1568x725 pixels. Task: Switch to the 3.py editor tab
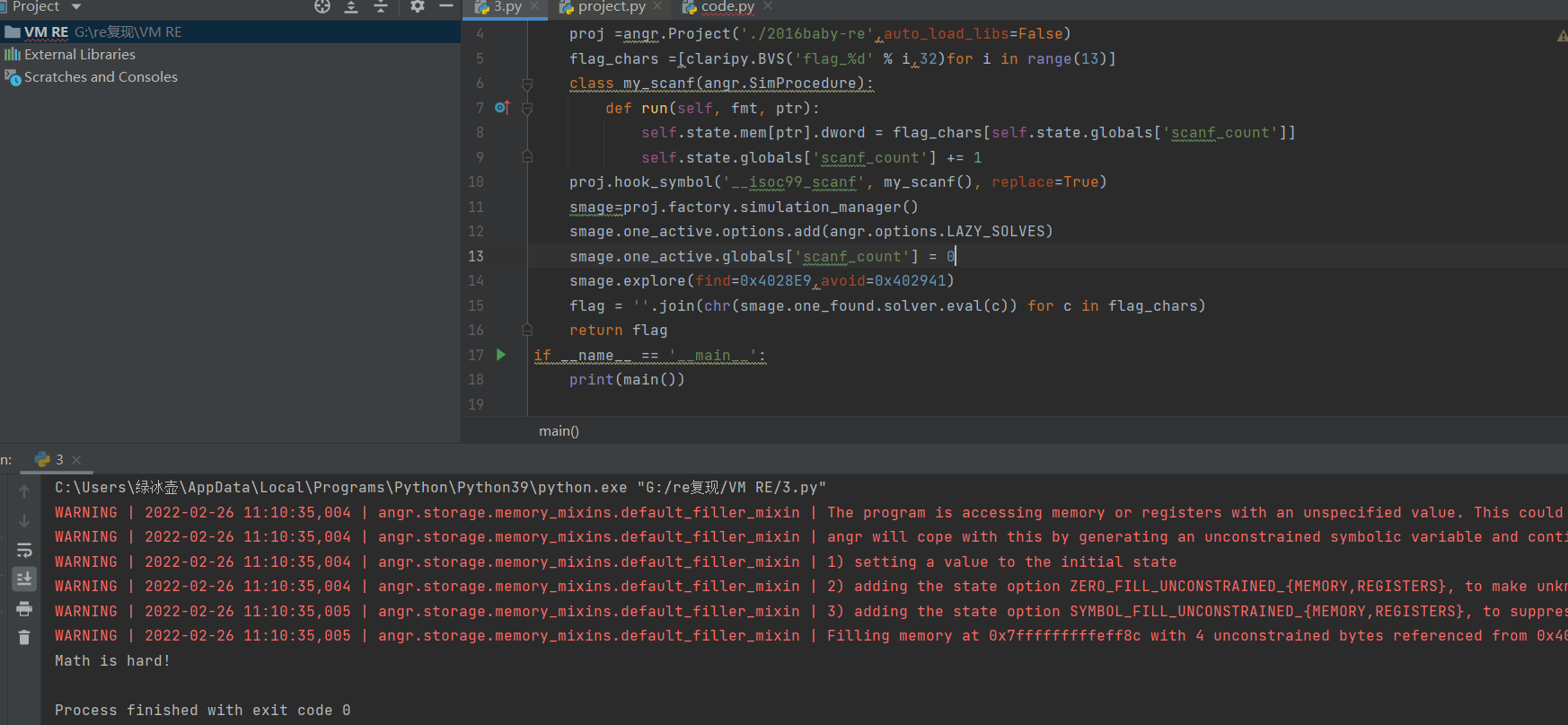click(x=507, y=7)
